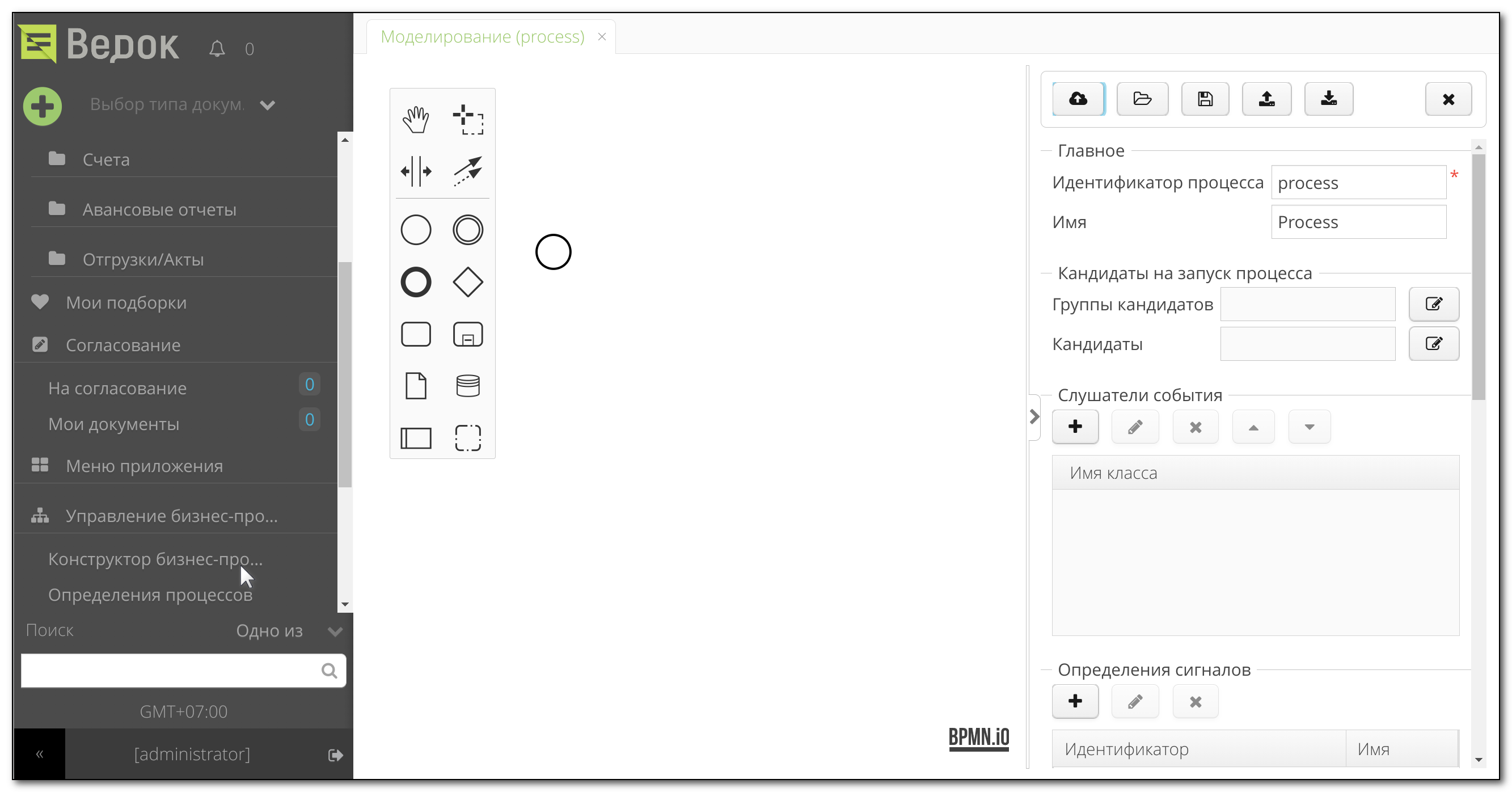
Task: Select the hand tool in the palette
Action: pyautogui.click(x=416, y=119)
